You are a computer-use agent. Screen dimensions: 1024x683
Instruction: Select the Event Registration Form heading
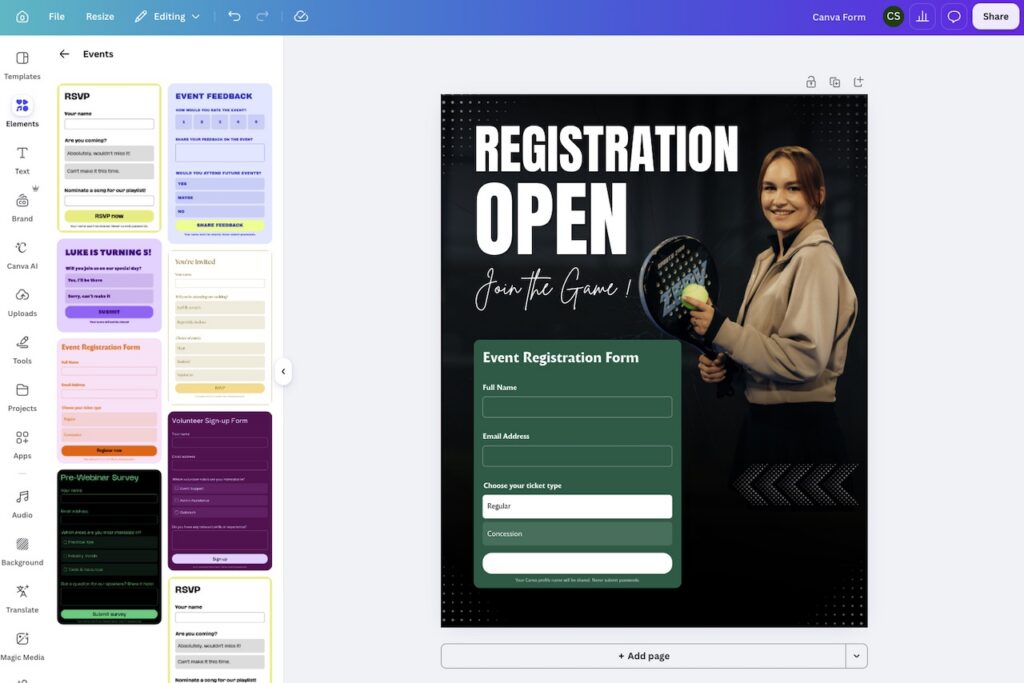(x=561, y=357)
